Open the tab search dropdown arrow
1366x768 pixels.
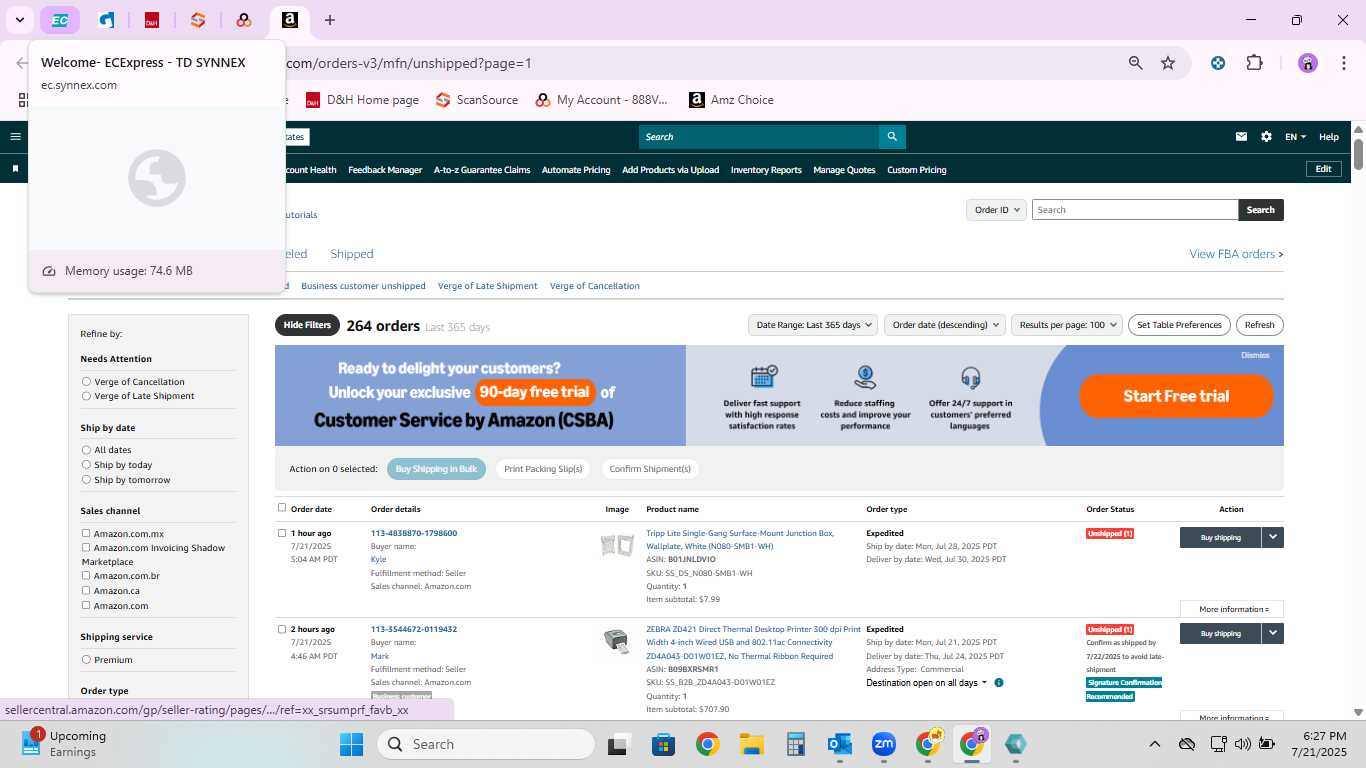pyautogui.click(x=19, y=20)
